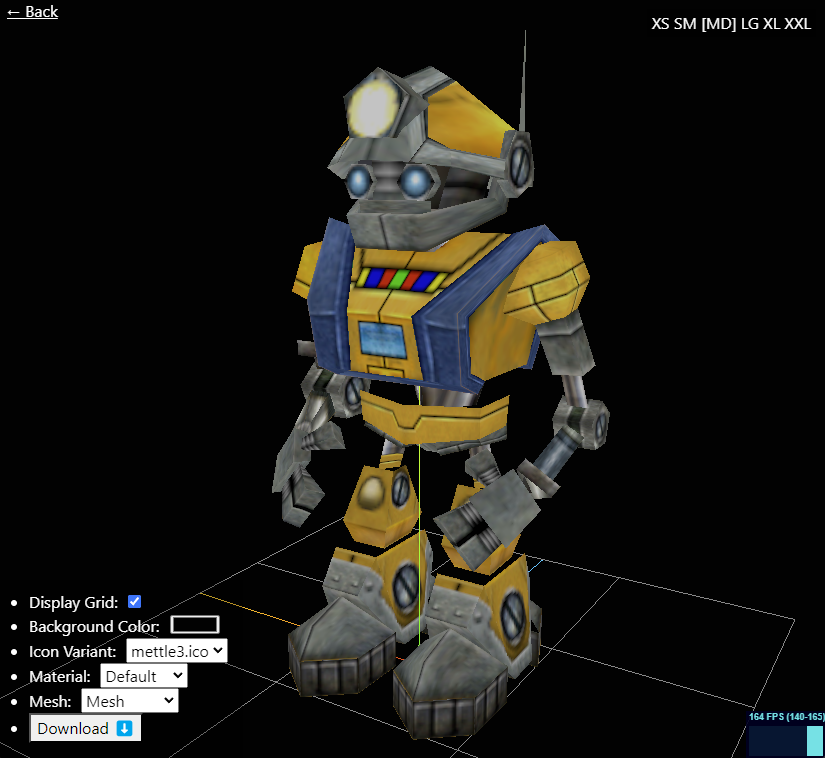This screenshot has width=825, height=758.
Task: Select the XS size option
Action: tap(660, 24)
